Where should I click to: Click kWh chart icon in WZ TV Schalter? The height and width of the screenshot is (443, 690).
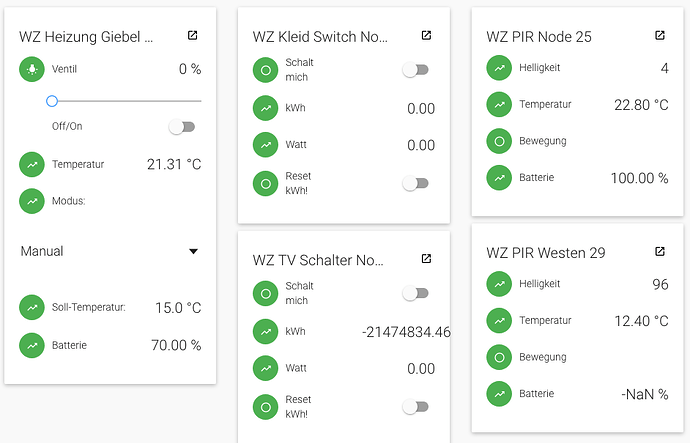[x=265, y=331]
